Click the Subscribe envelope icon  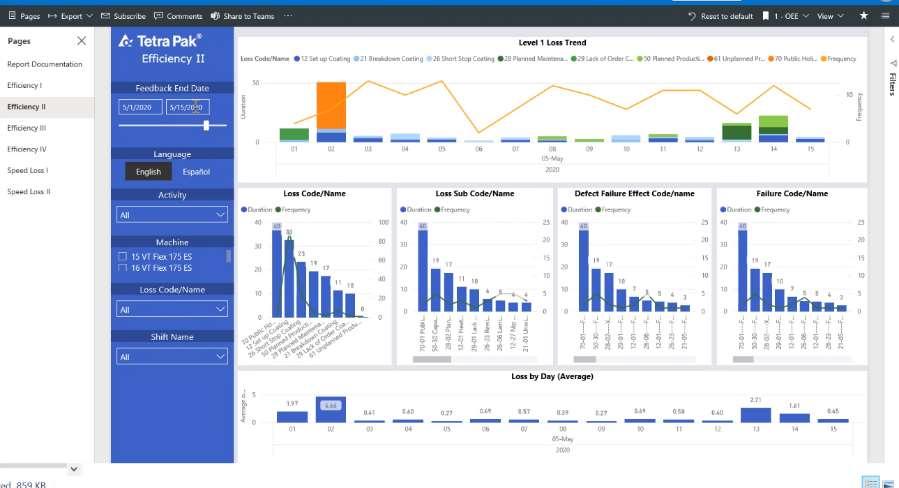105,16
